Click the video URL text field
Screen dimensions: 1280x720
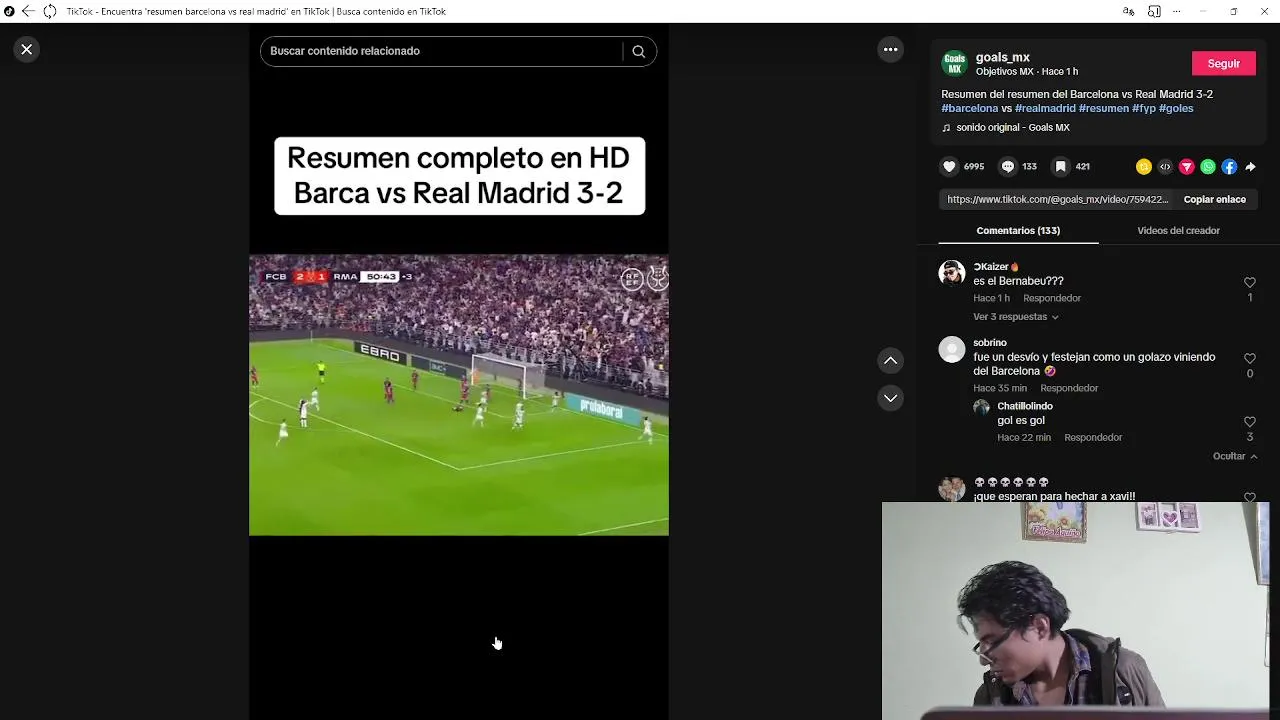[x=1057, y=199]
